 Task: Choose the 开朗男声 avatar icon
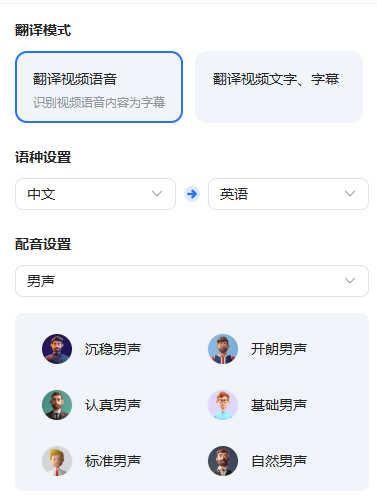coord(223,349)
